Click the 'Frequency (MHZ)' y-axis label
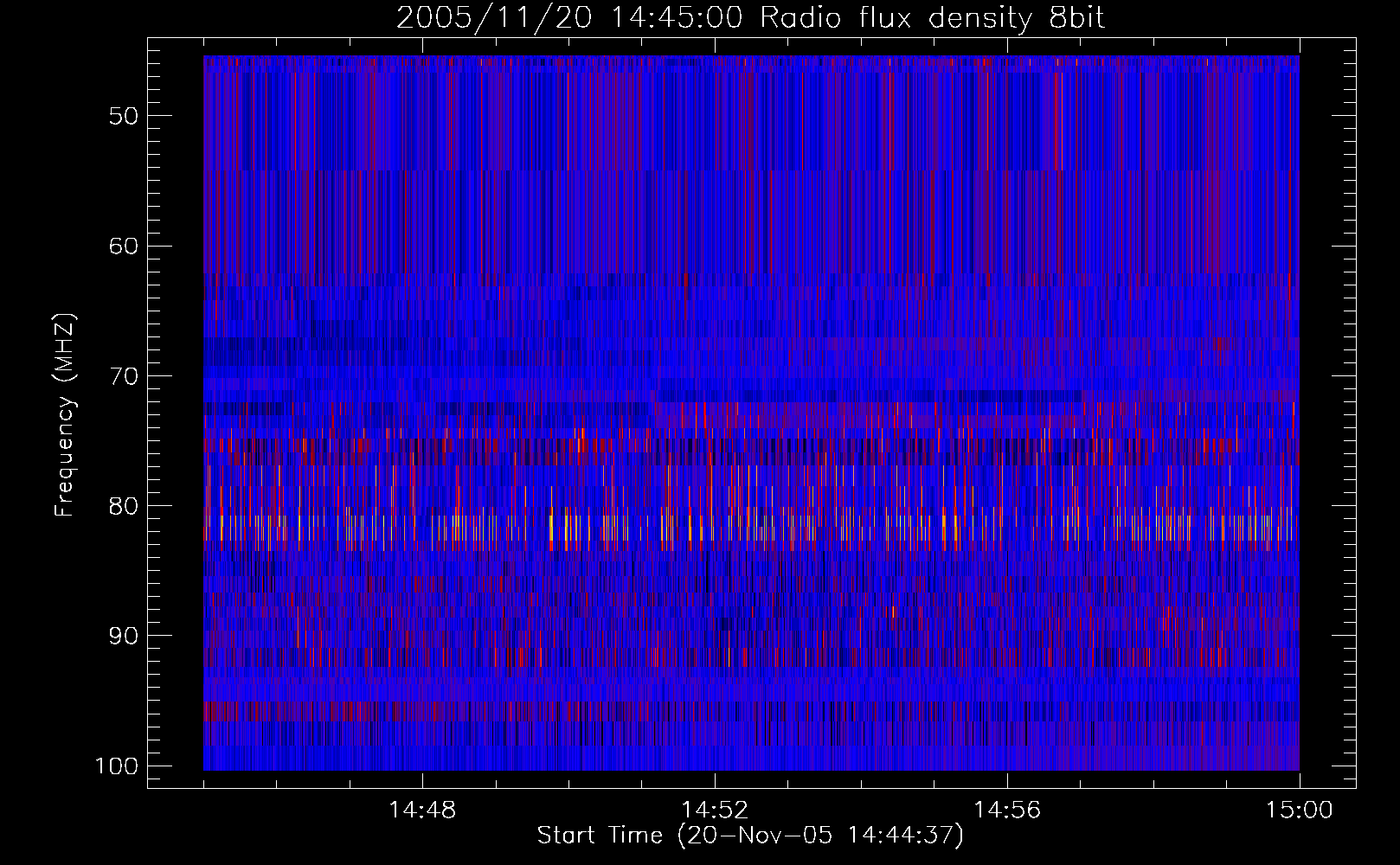Image resolution: width=1400 pixels, height=865 pixels. 66,415
